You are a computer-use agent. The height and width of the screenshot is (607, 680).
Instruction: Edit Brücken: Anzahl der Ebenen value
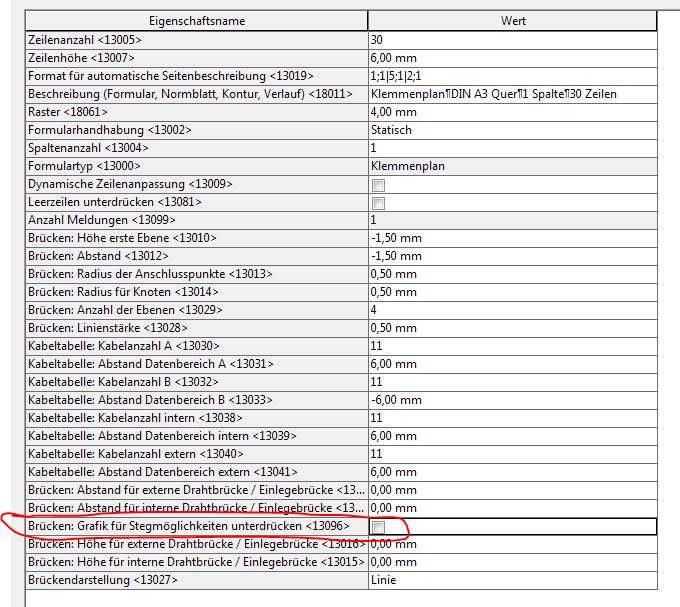point(513,310)
